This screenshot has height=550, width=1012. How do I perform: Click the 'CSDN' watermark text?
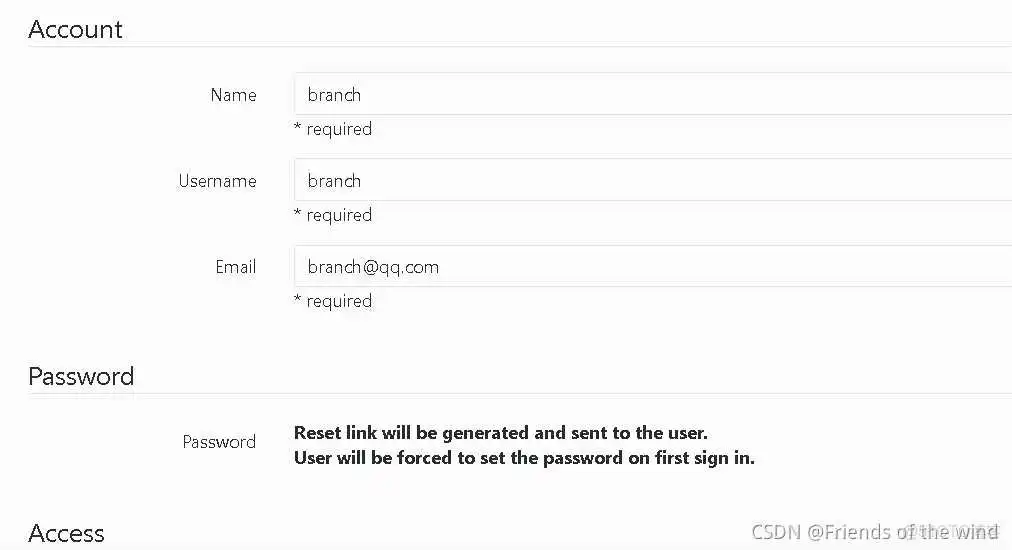[776, 532]
